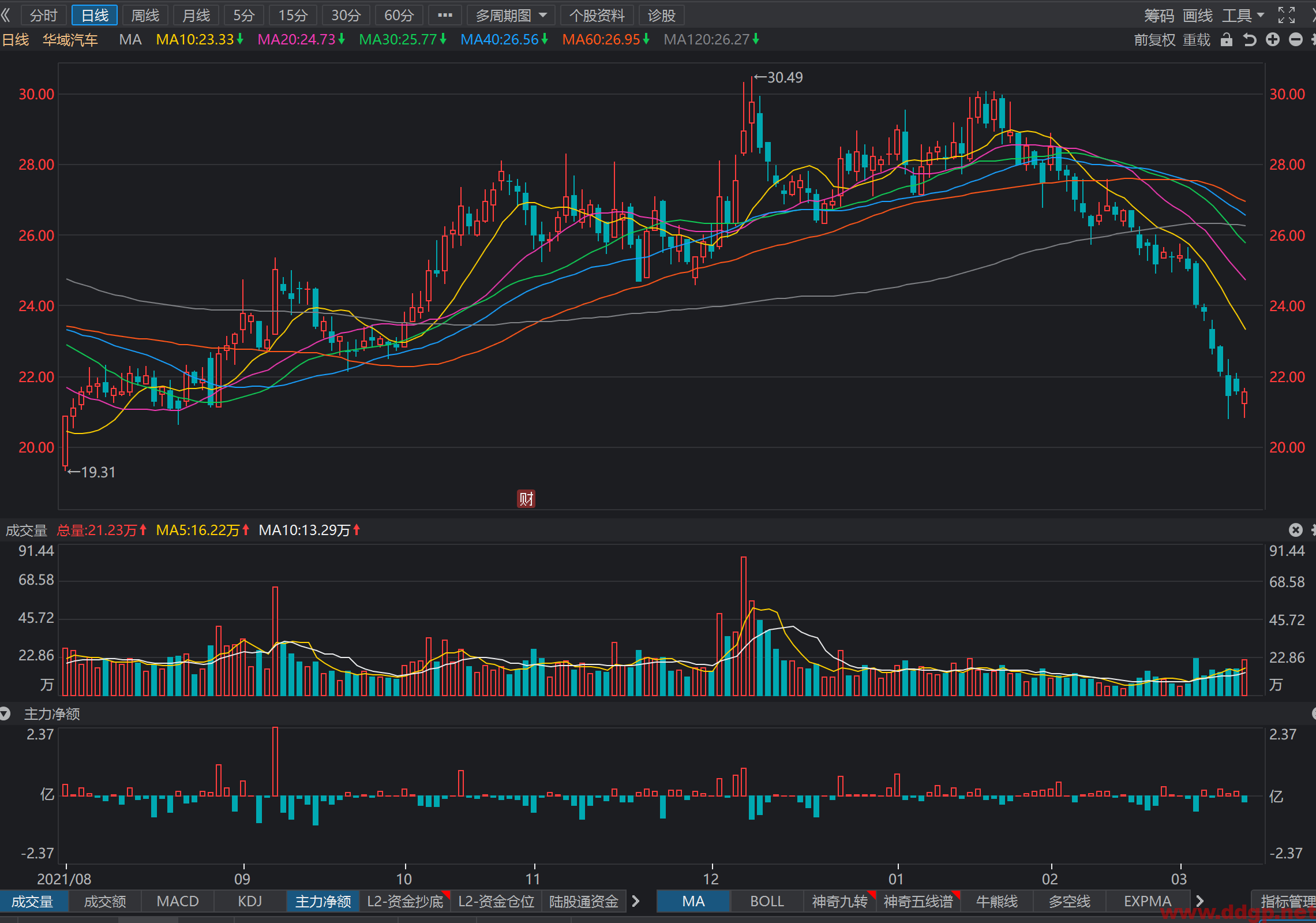Expand the 工具 tools dropdown
The height and width of the screenshot is (923, 1316).
1243,15
